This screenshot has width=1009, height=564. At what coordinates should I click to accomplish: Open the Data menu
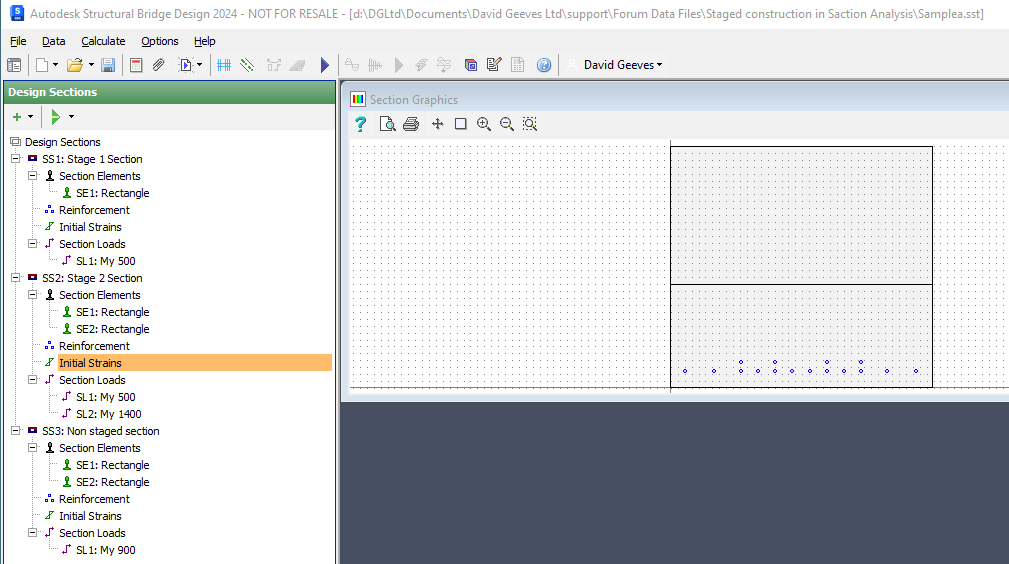(x=53, y=41)
